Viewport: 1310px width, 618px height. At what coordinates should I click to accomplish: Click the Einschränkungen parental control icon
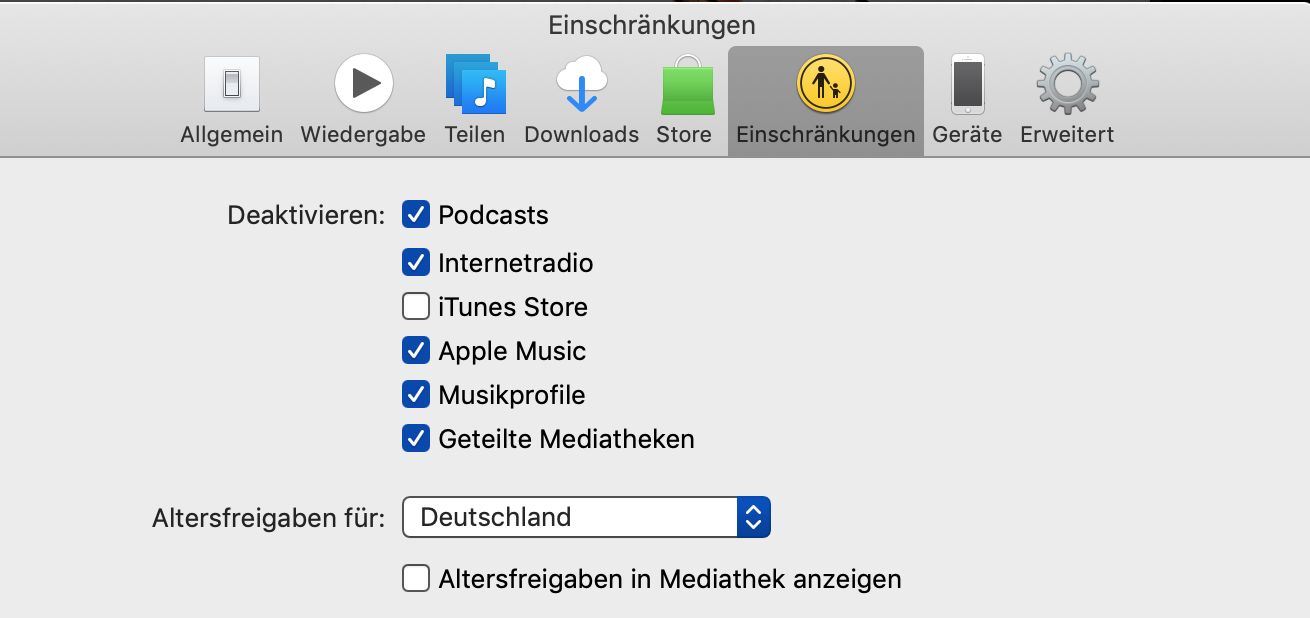[x=825, y=84]
